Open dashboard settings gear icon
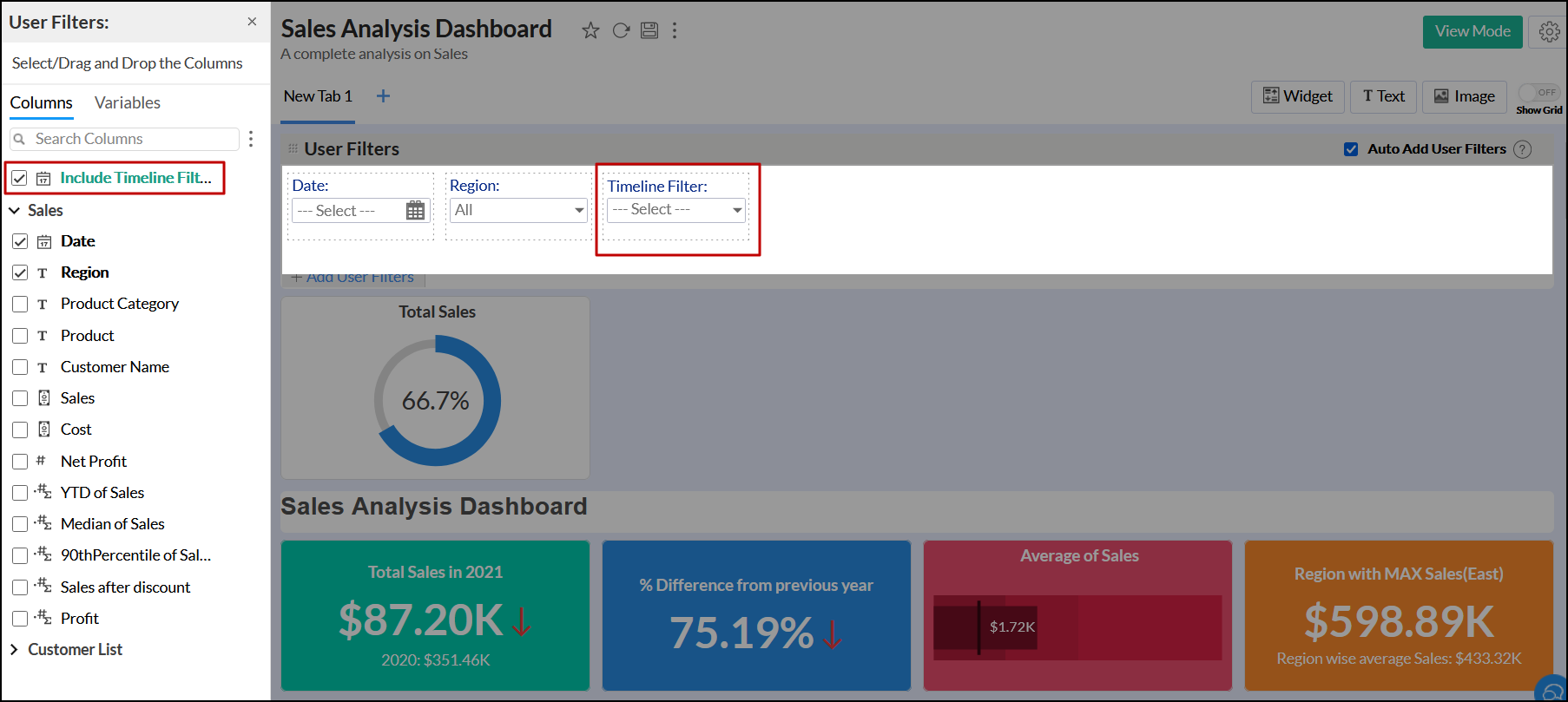The width and height of the screenshot is (1568, 702). coord(1549,32)
